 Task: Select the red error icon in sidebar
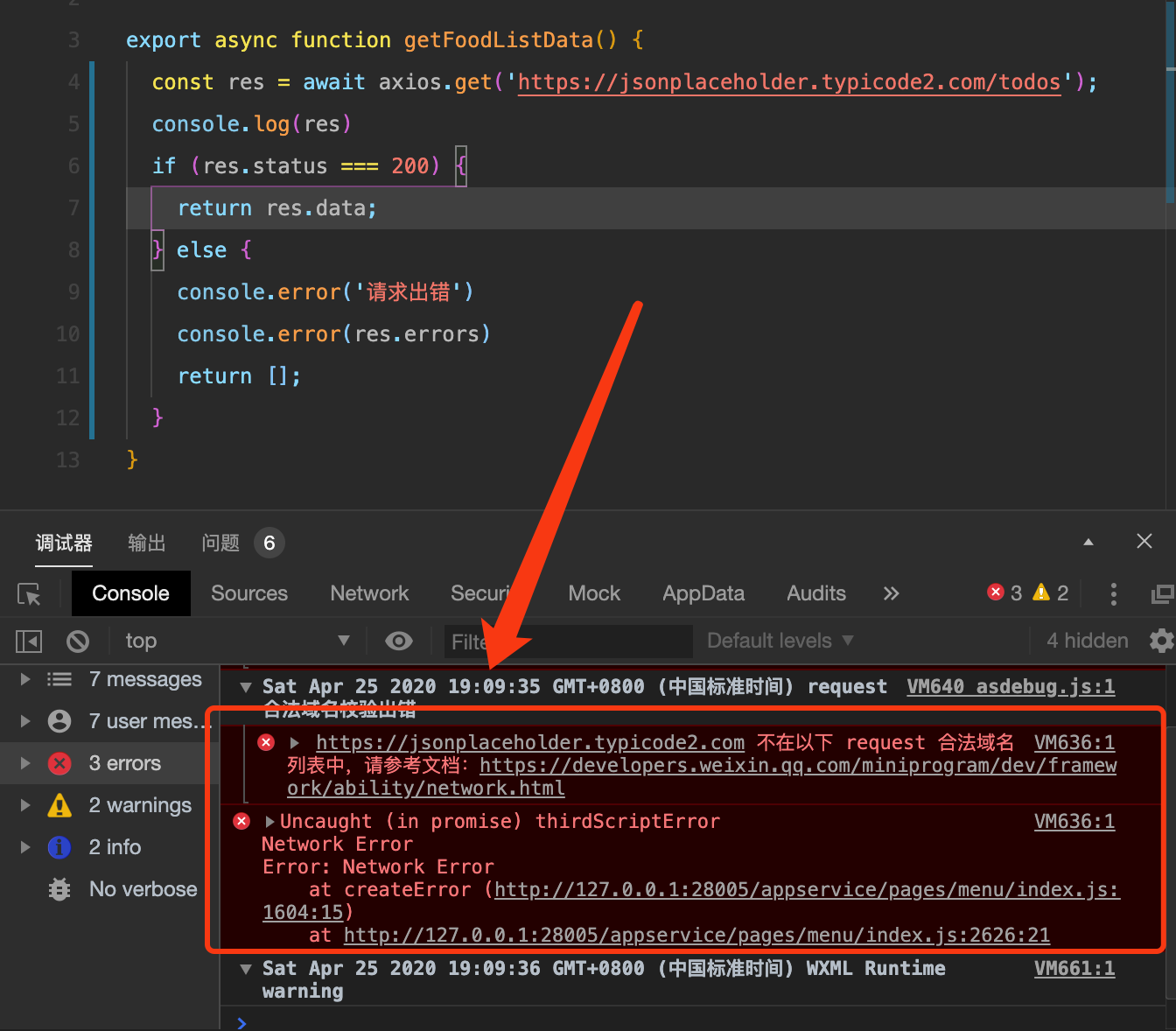(x=59, y=763)
